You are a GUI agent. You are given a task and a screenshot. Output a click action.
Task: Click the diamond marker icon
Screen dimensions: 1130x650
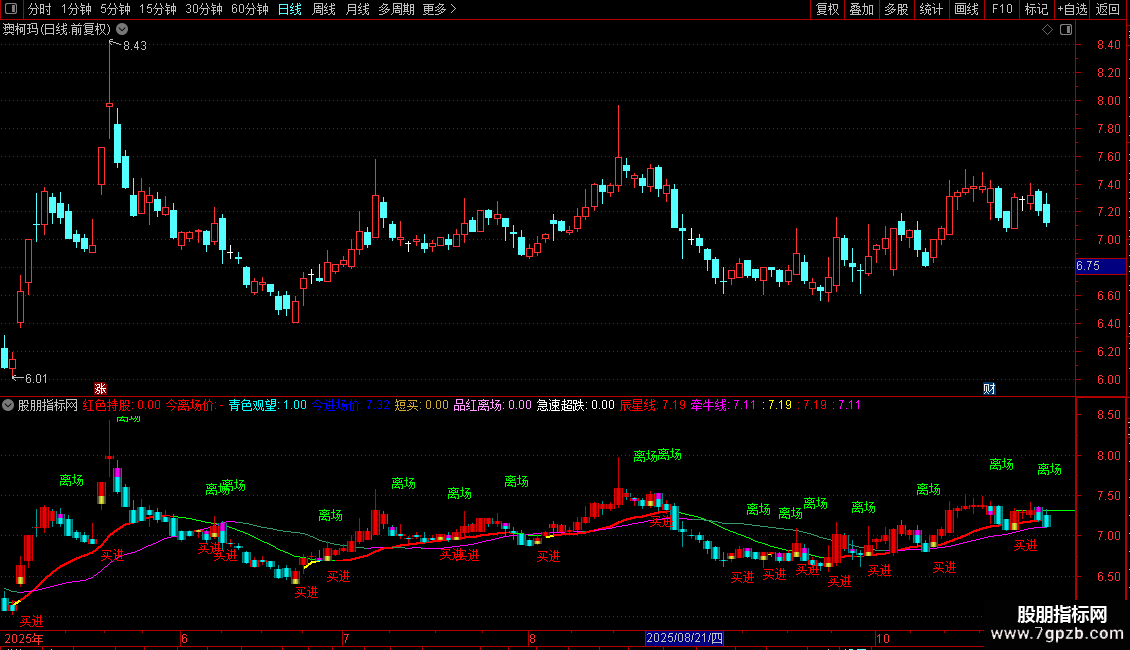pos(1047,30)
